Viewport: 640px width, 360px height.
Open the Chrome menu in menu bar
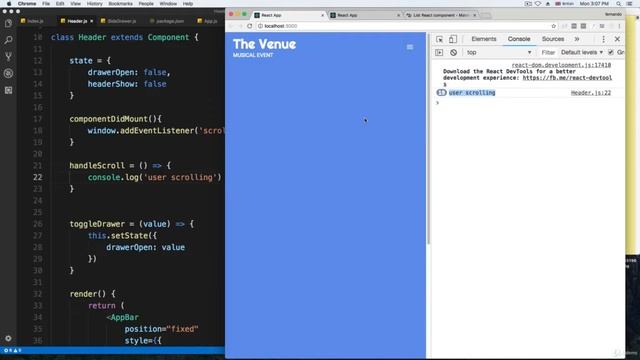27,4
